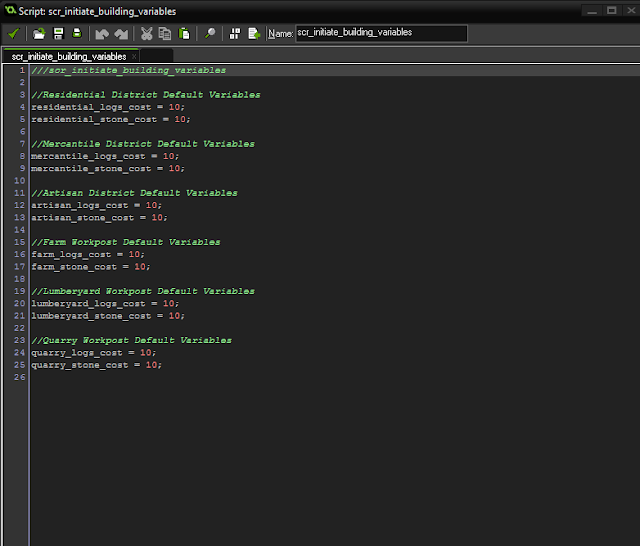Close the scr_initiate_building_variables tab via its x
The width and height of the screenshot is (640, 546).
click(134, 56)
